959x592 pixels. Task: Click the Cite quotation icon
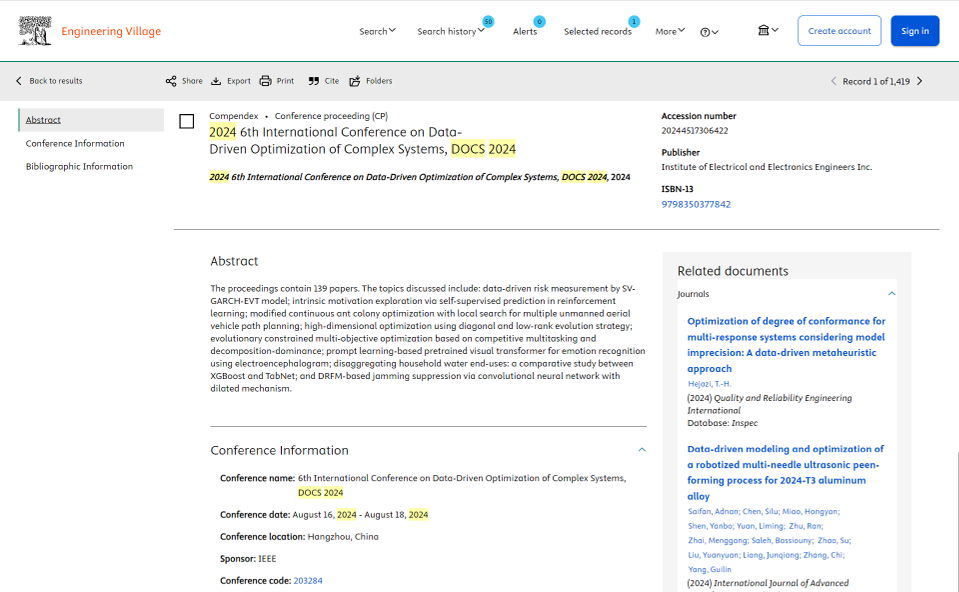(314, 81)
